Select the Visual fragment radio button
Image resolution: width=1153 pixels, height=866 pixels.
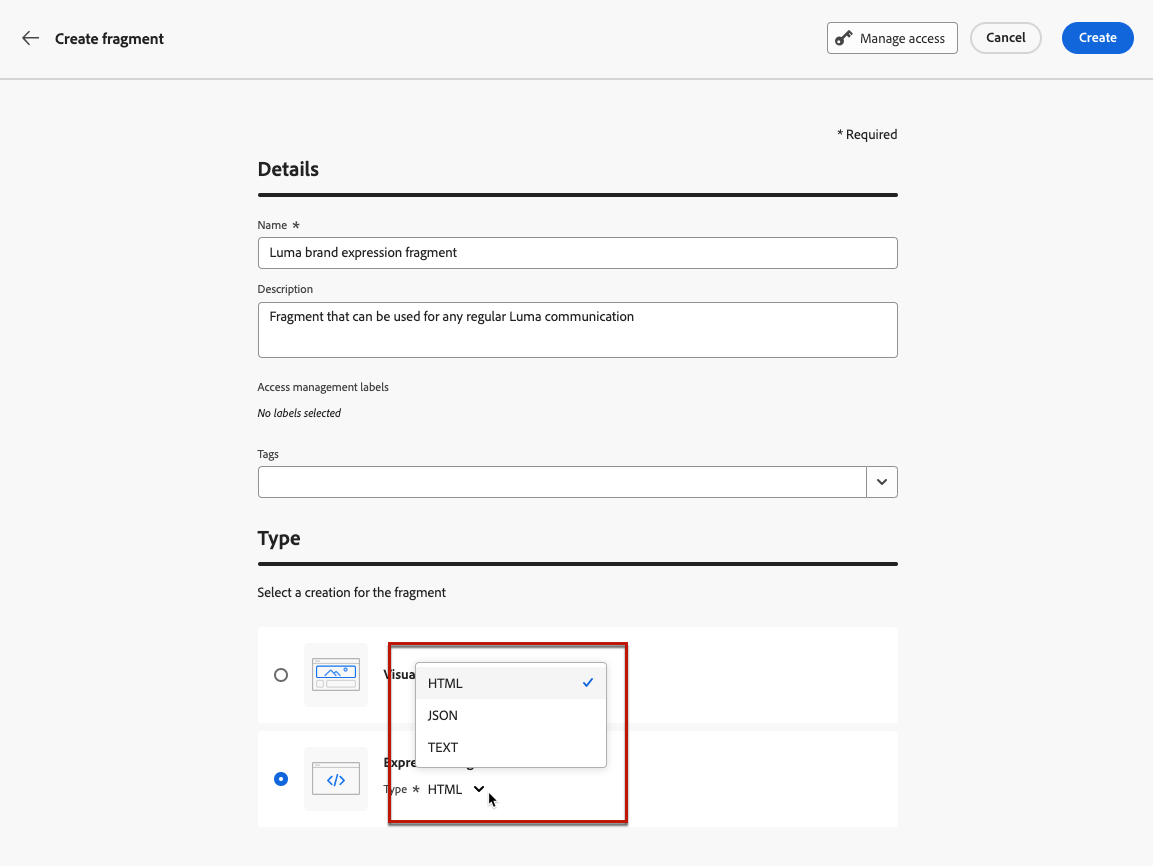coord(281,675)
